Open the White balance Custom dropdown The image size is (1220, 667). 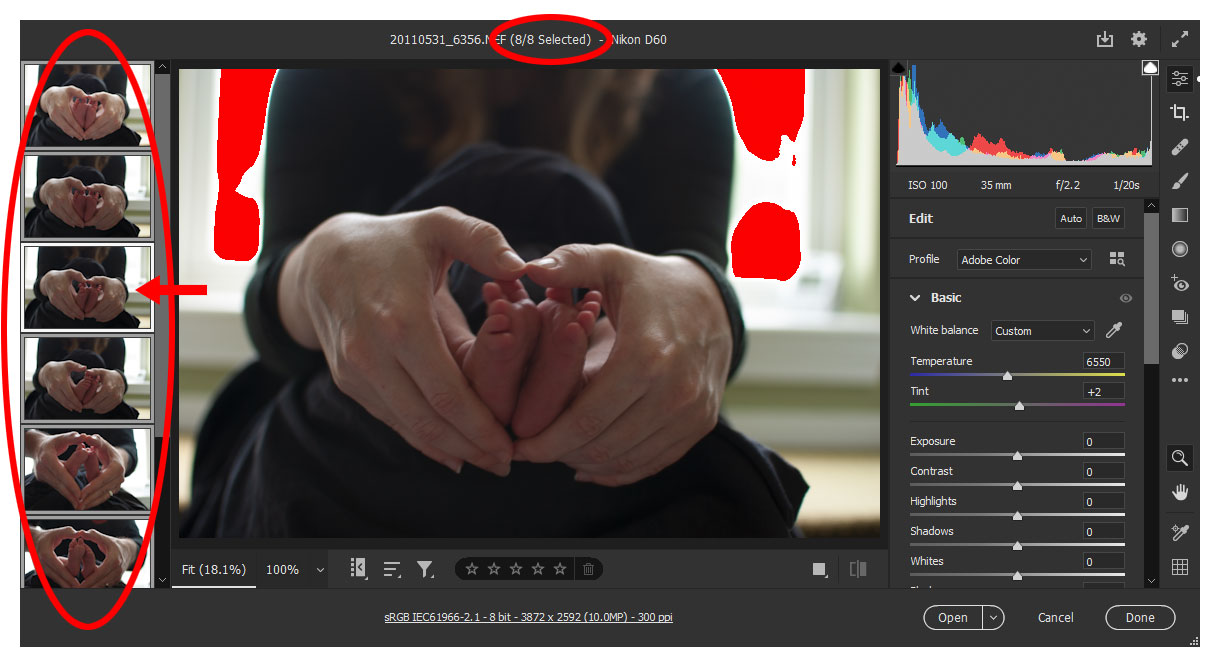1042,331
